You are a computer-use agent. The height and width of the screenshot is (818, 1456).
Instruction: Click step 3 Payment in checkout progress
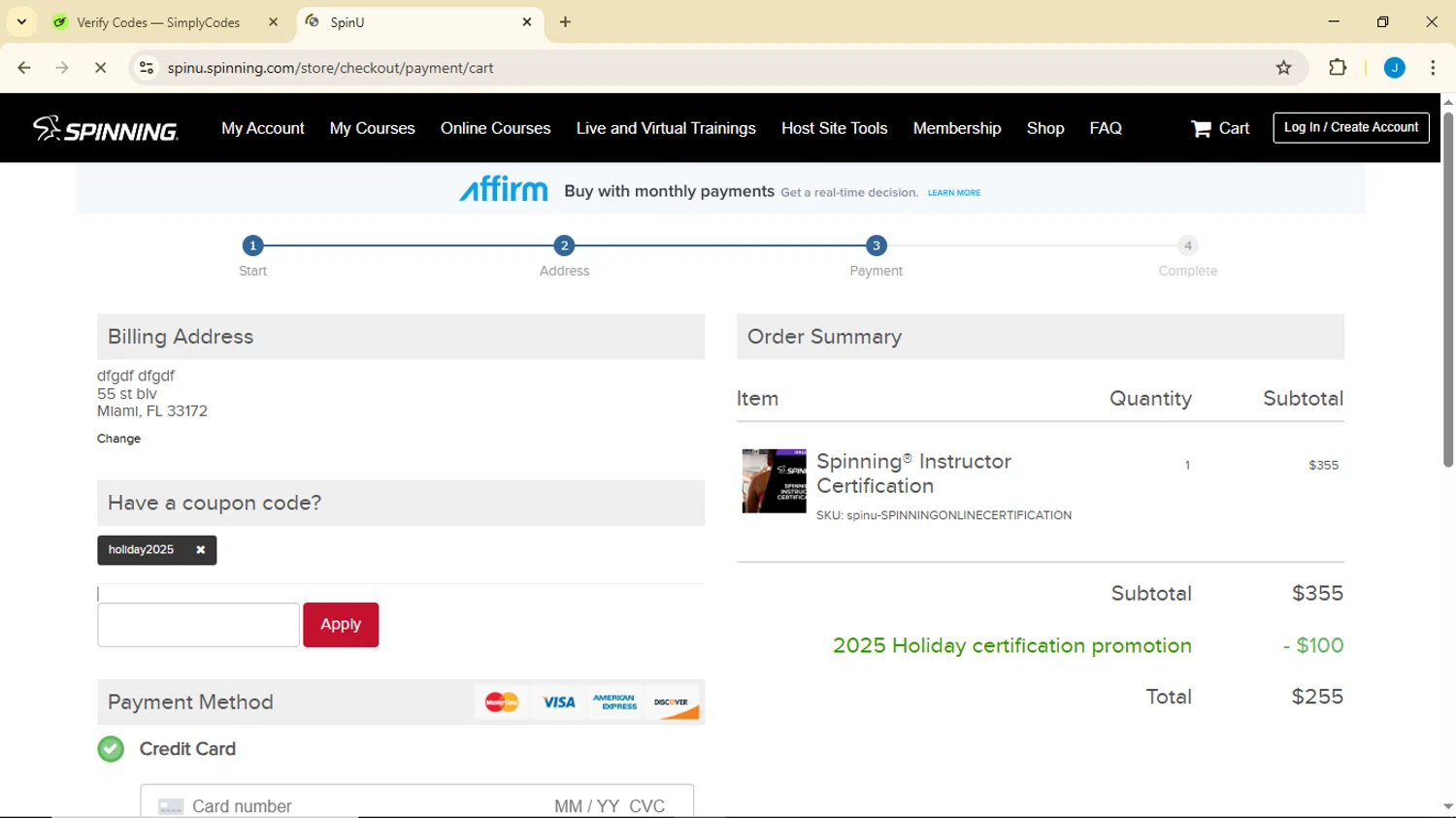click(x=877, y=245)
